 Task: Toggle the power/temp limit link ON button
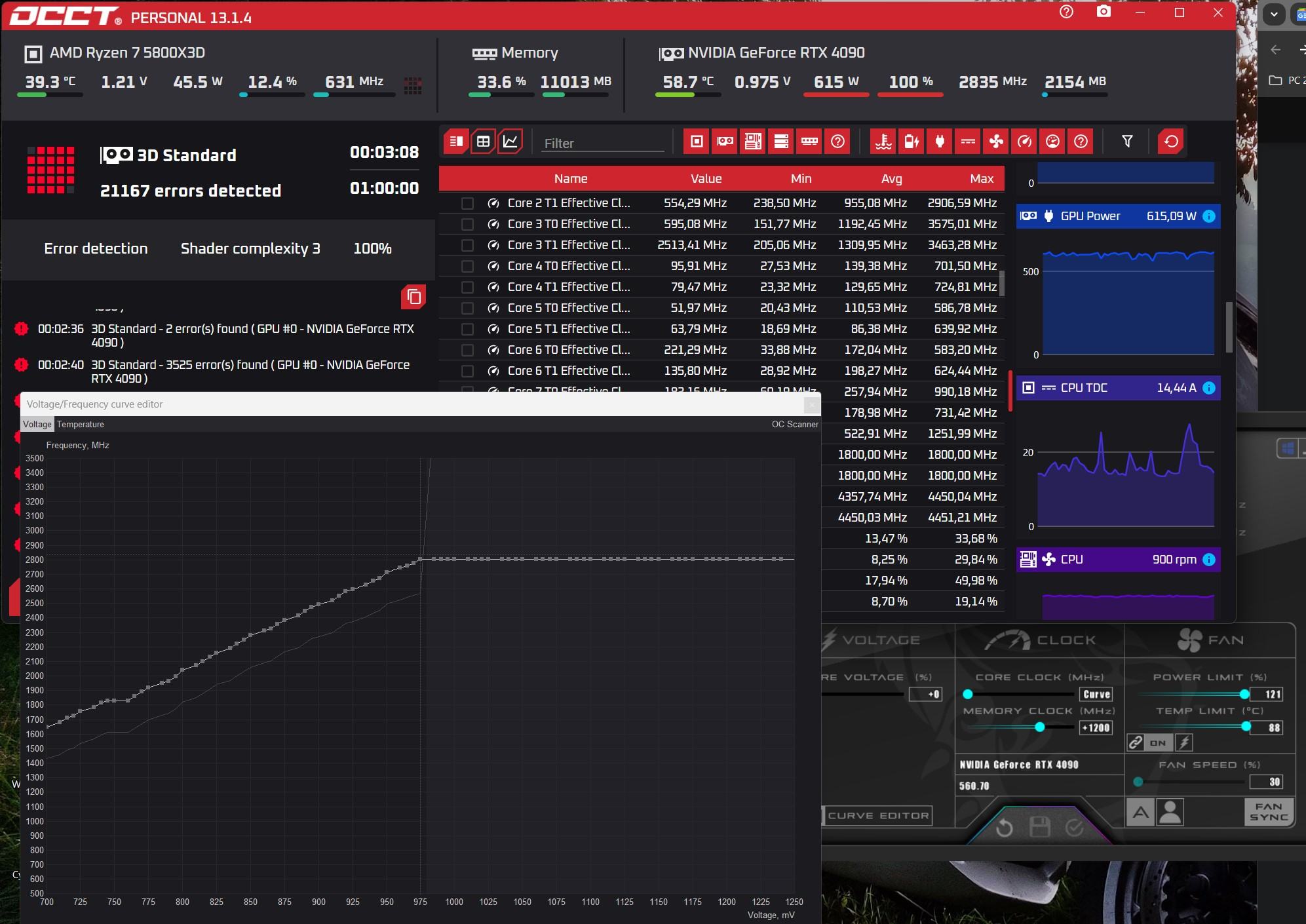1157,742
